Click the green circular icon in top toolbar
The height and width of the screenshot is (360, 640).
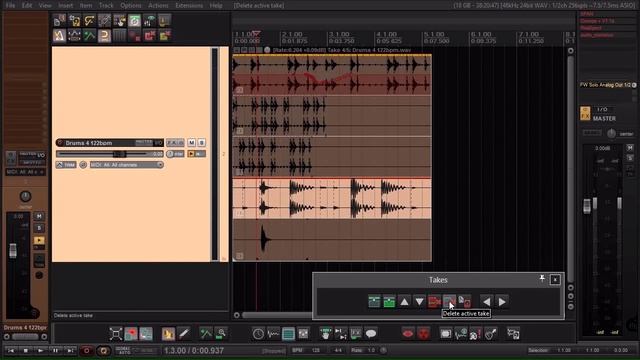pos(134,20)
